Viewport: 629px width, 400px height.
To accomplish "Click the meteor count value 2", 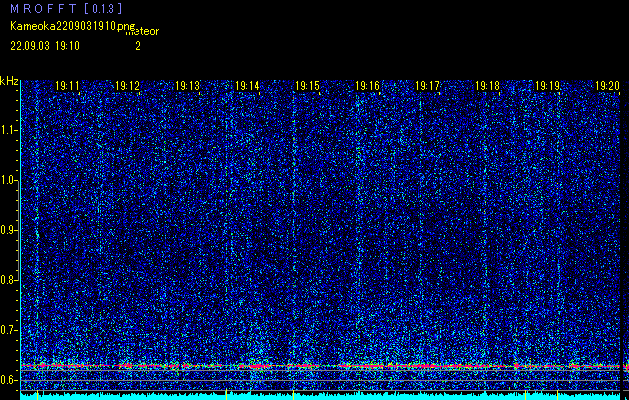I will 138,46.
